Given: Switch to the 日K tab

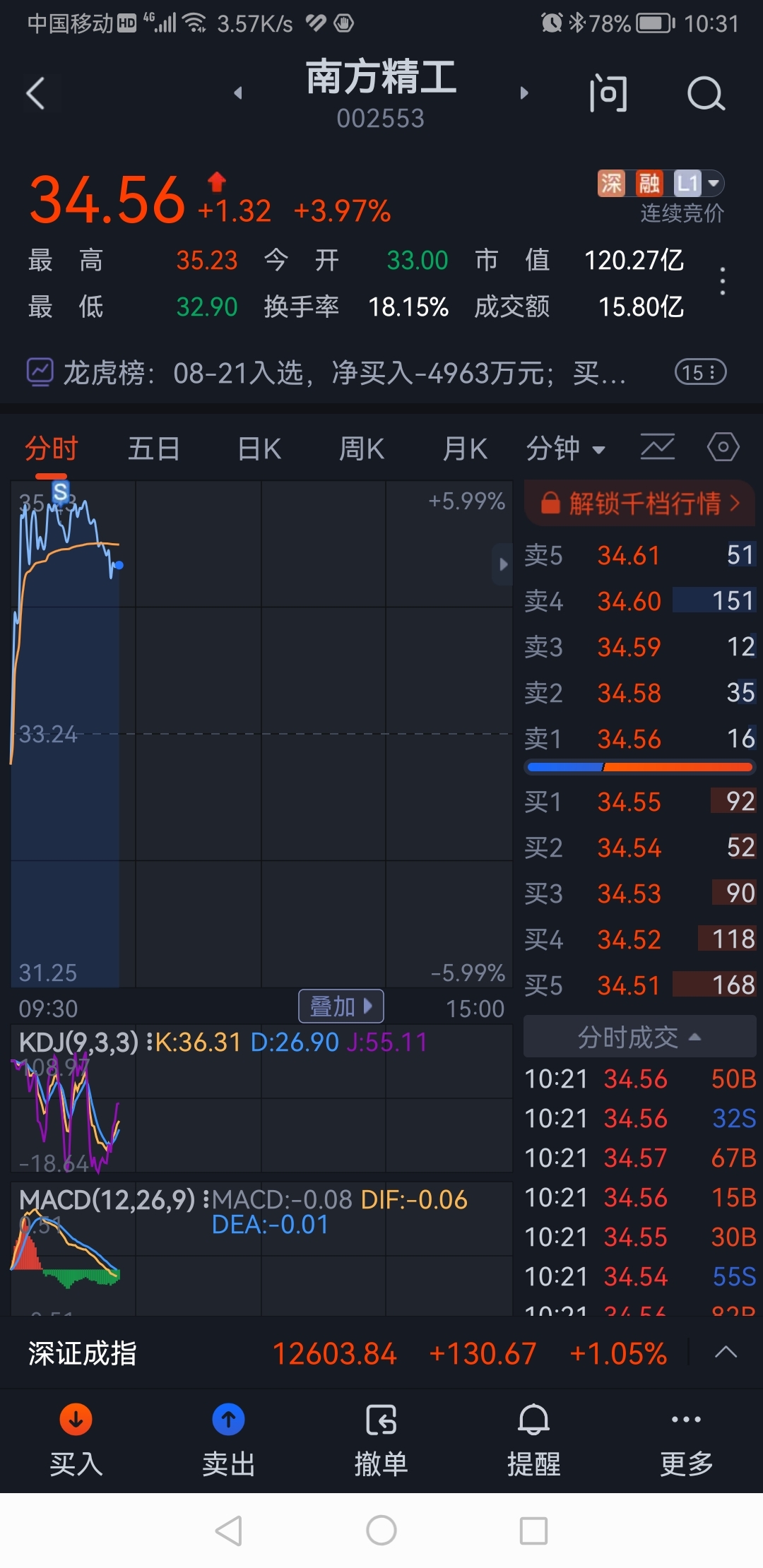Looking at the screenshot, I should (x=259, y=449).
